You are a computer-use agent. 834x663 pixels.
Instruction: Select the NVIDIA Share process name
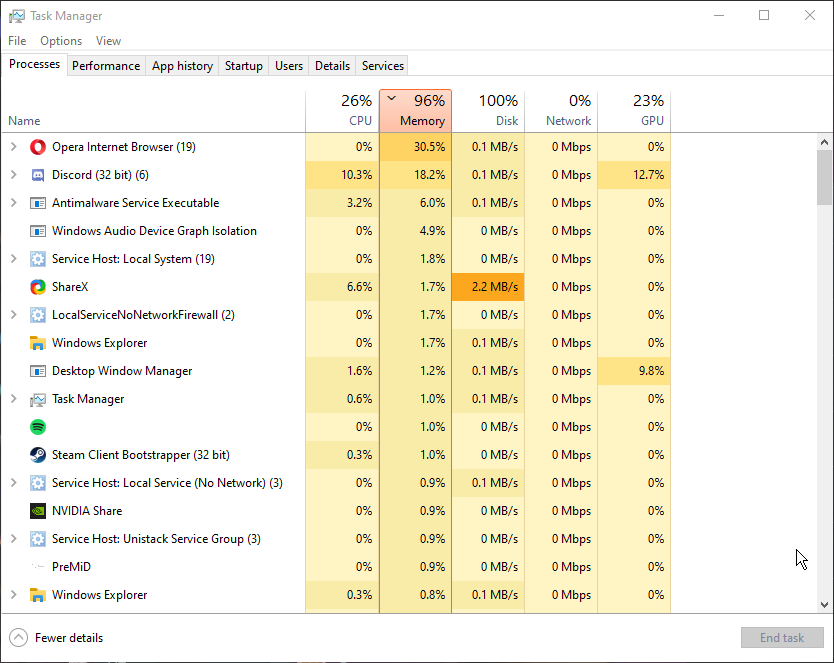pos(87,511)
